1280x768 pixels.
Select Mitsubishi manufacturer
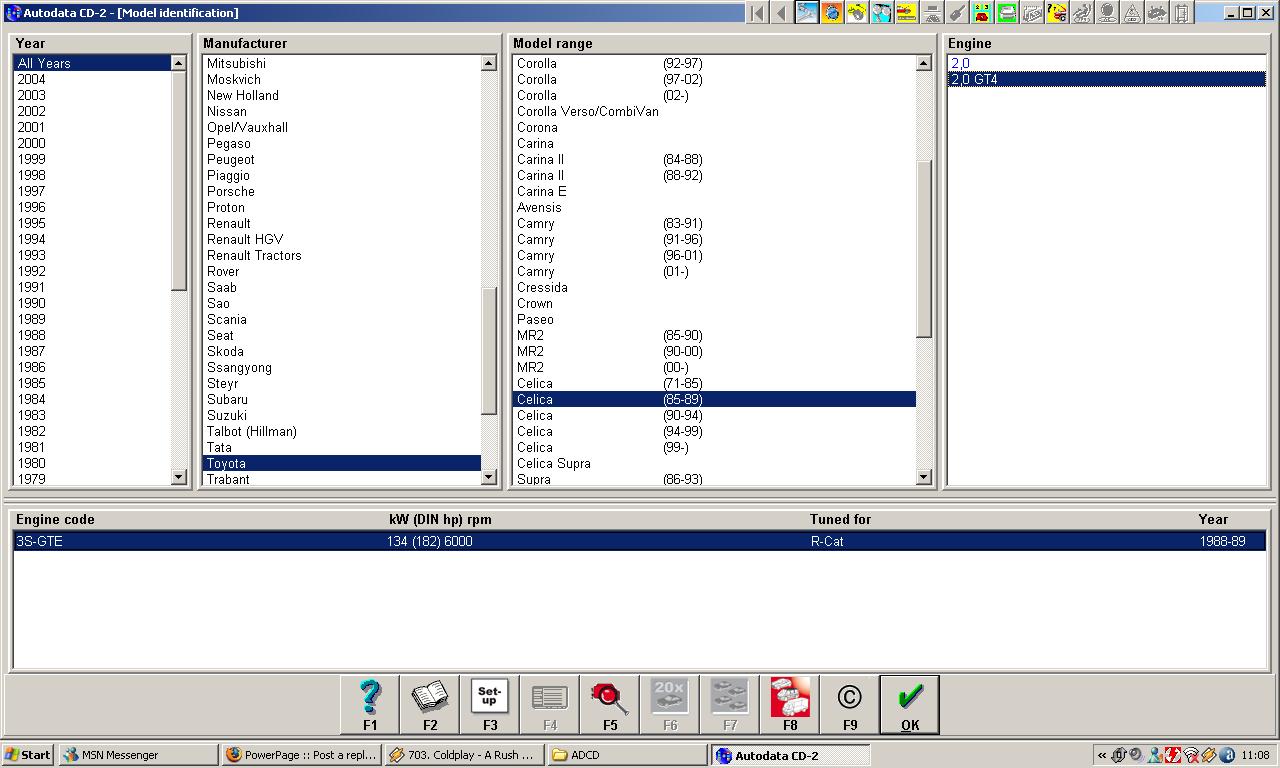(342, 63)
